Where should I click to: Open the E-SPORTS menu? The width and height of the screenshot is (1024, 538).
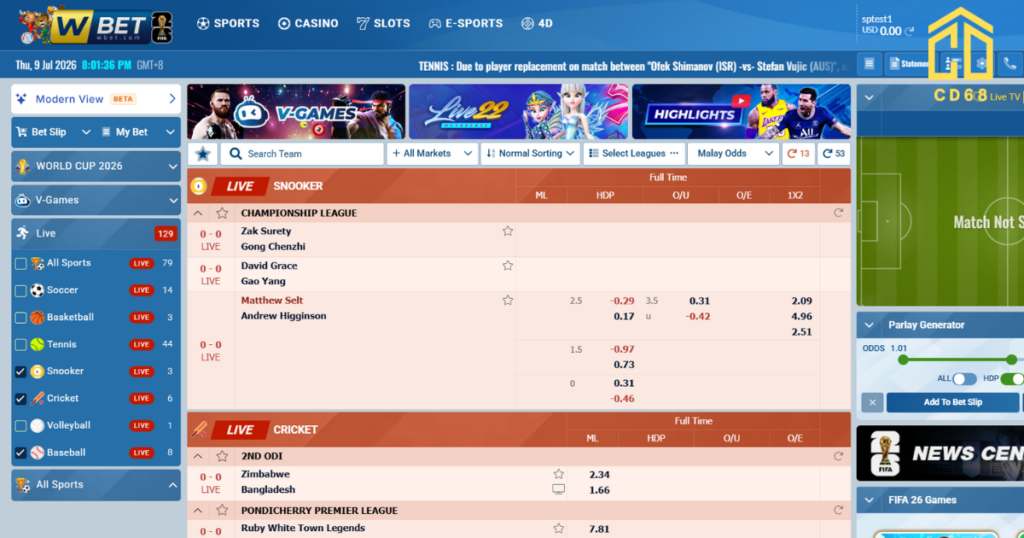pos(466,24)
